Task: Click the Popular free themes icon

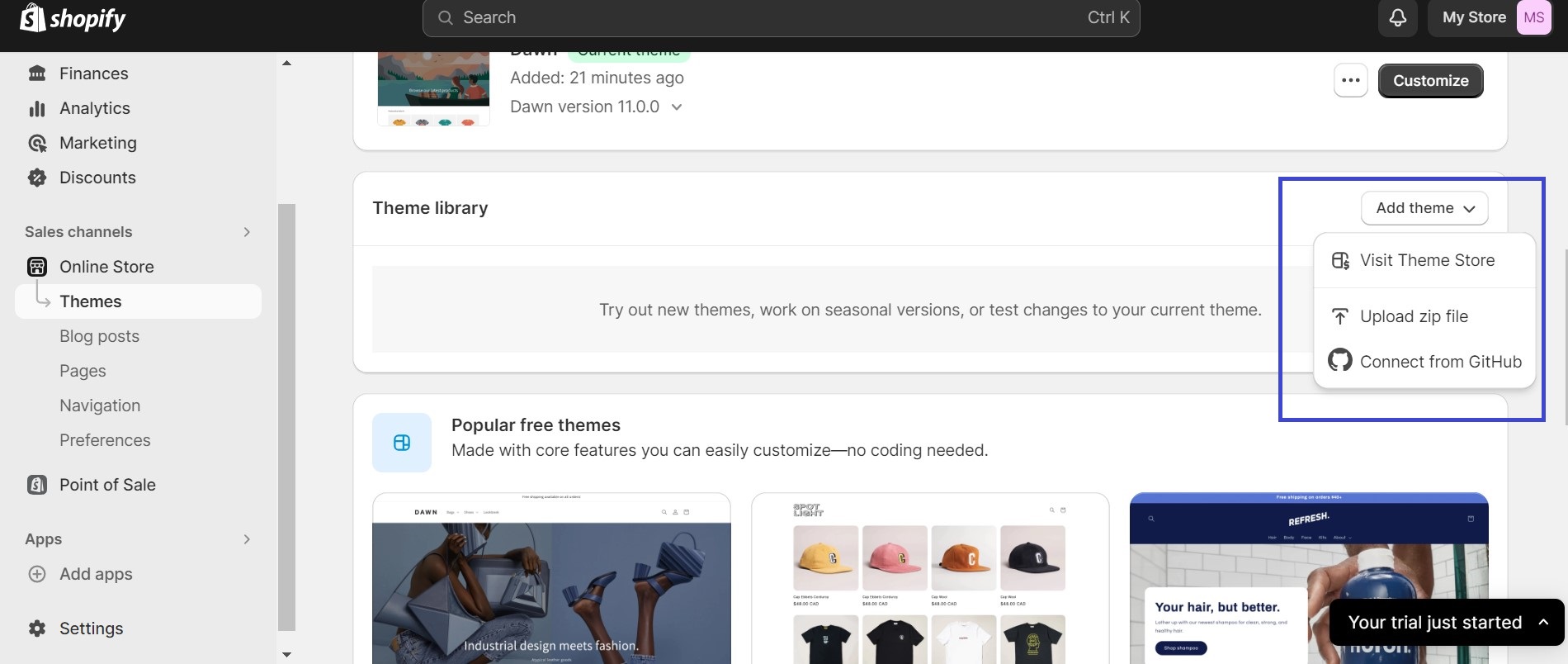Action: pyautogui.click(x=402, y=443)
